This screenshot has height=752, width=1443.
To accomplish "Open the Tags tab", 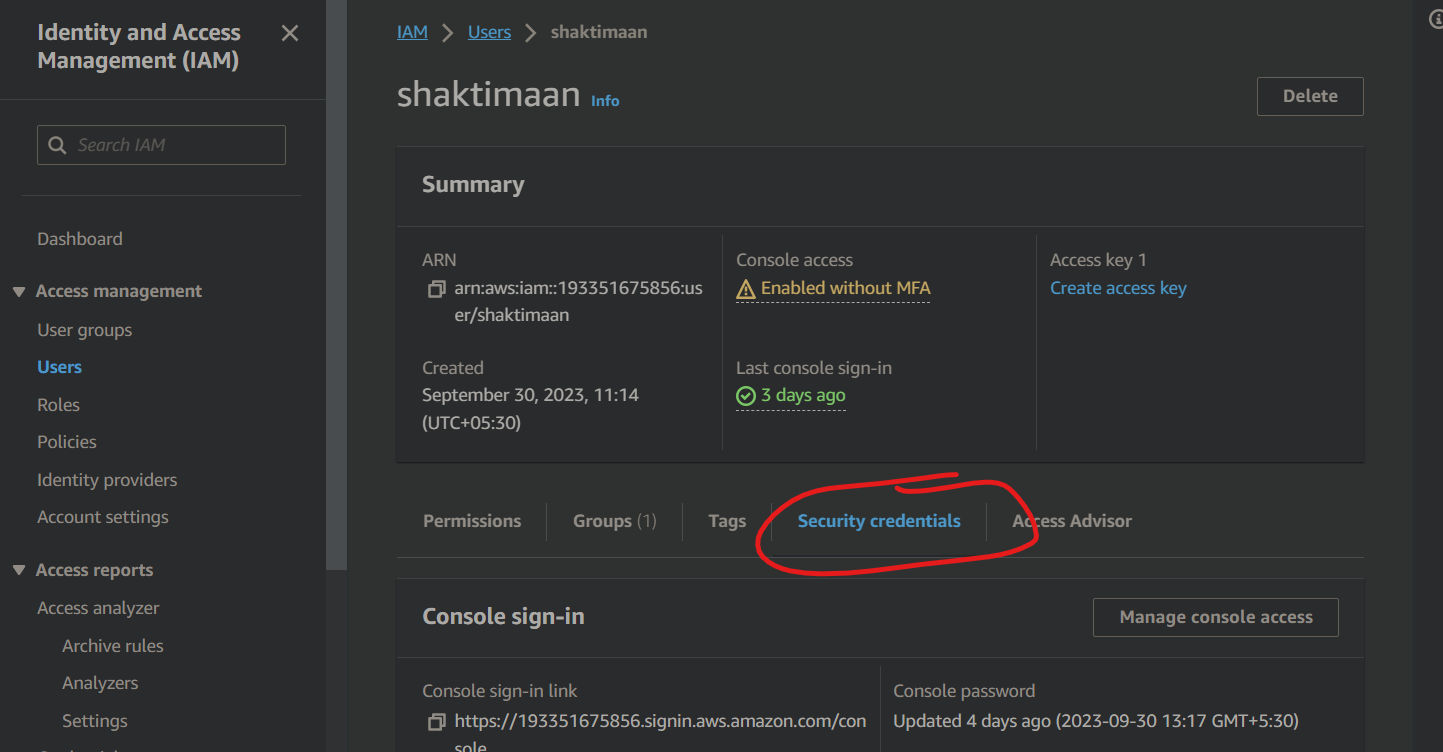I will coord(727,521).
